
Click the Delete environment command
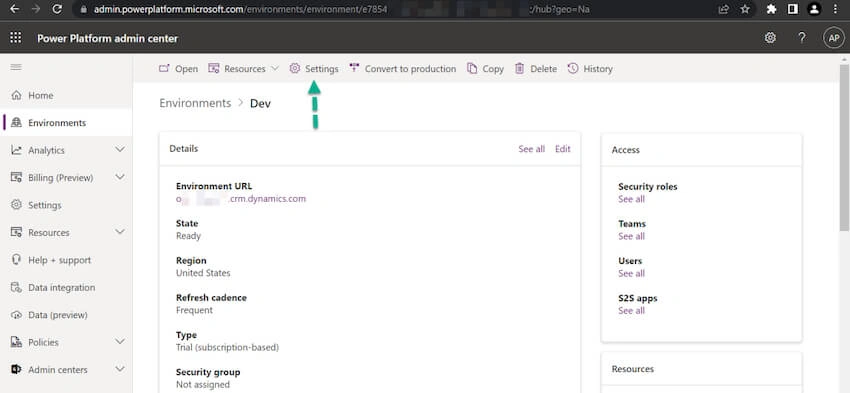point(536,69)
